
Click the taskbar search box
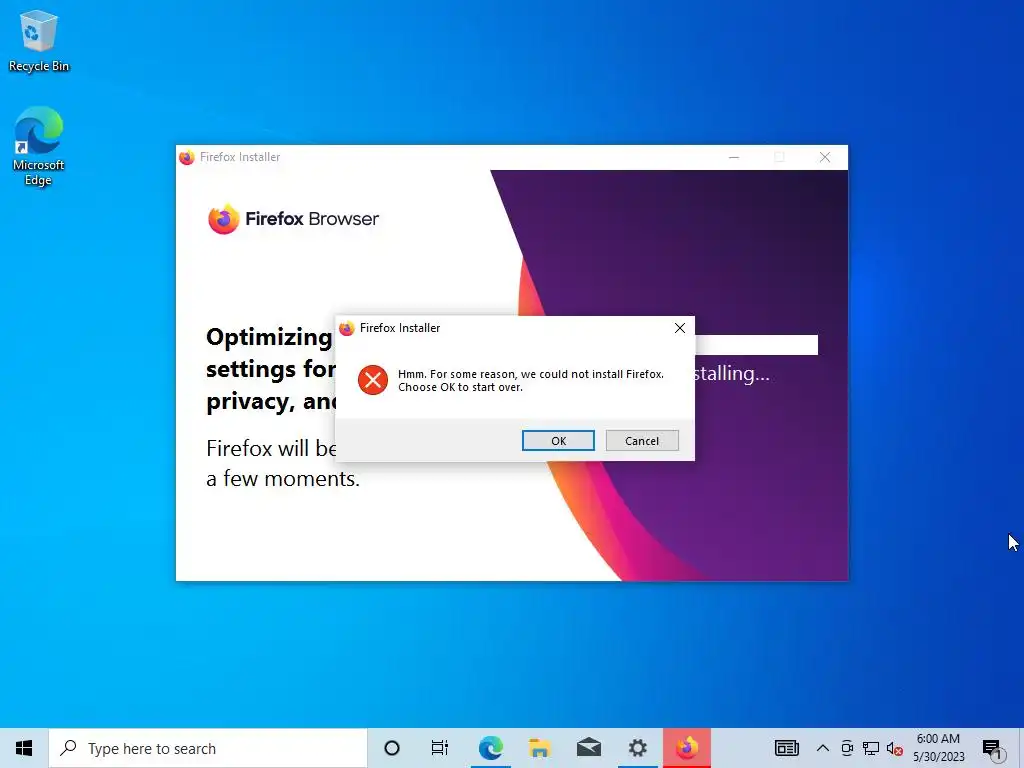click(208, 748)
